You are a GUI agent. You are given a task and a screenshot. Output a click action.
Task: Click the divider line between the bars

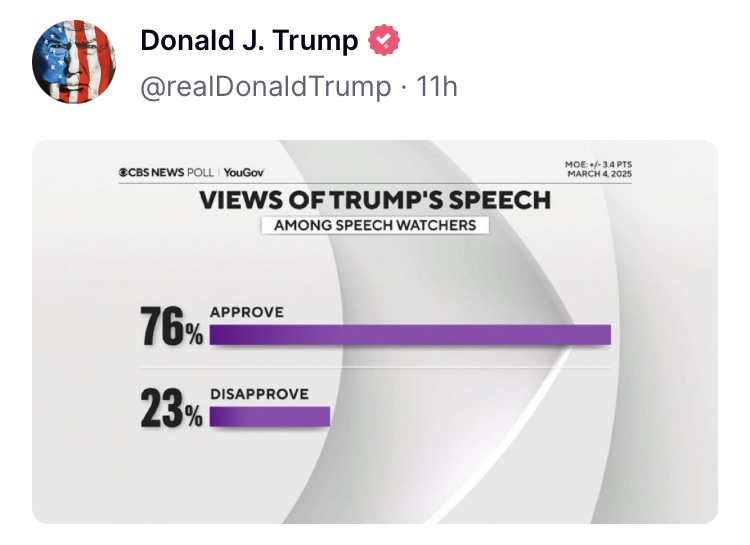(x=375, y=368)
